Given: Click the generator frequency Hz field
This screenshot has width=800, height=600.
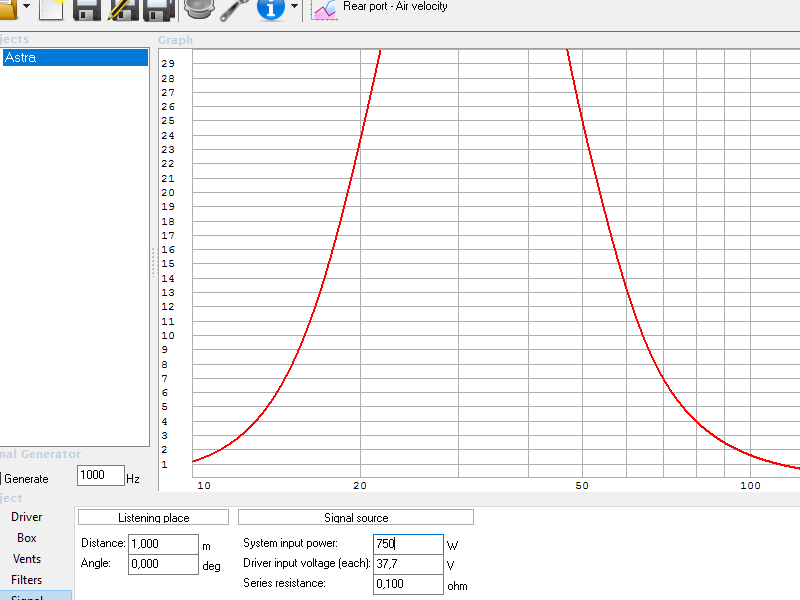Looking at the screenshot, I should (100, 476).
